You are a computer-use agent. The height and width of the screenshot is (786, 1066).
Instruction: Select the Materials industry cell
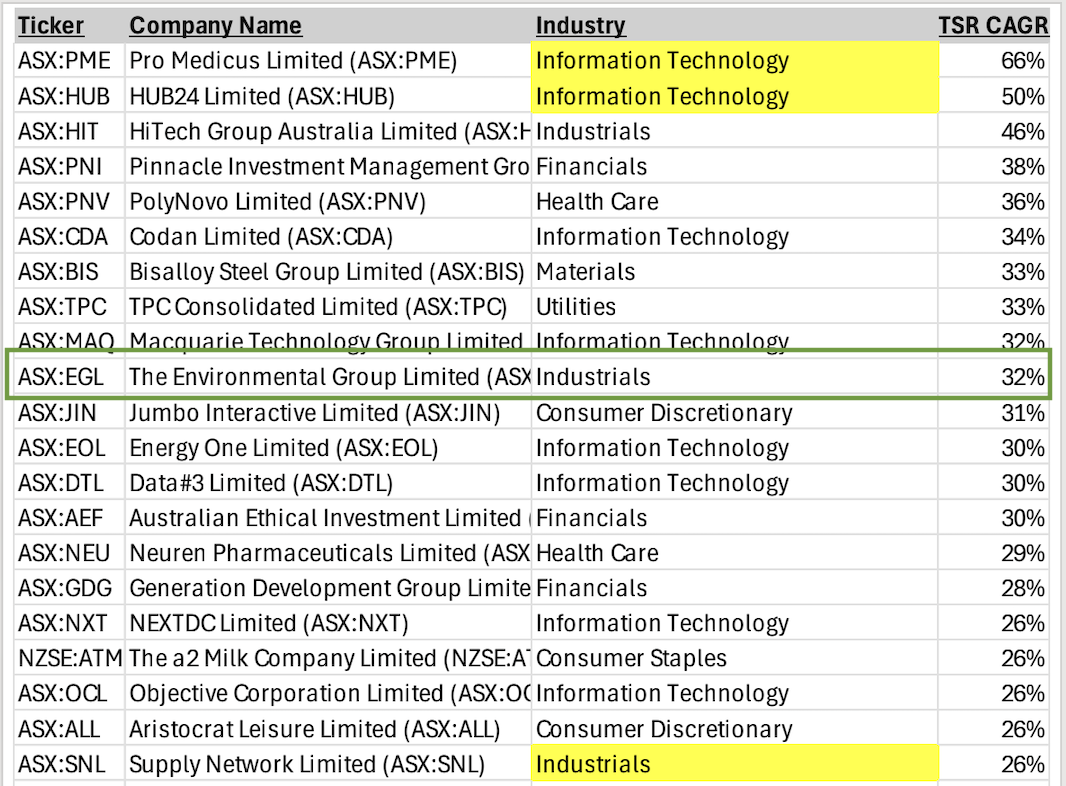pos(585,272)
